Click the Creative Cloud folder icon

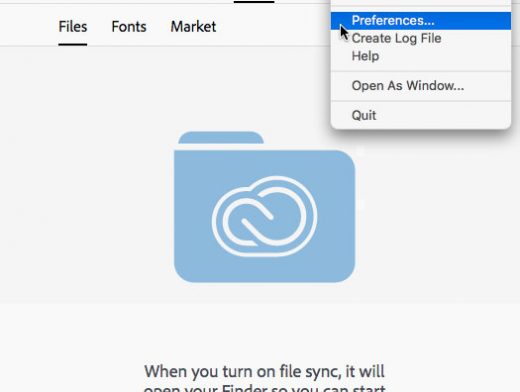click(x=264, y=207)
